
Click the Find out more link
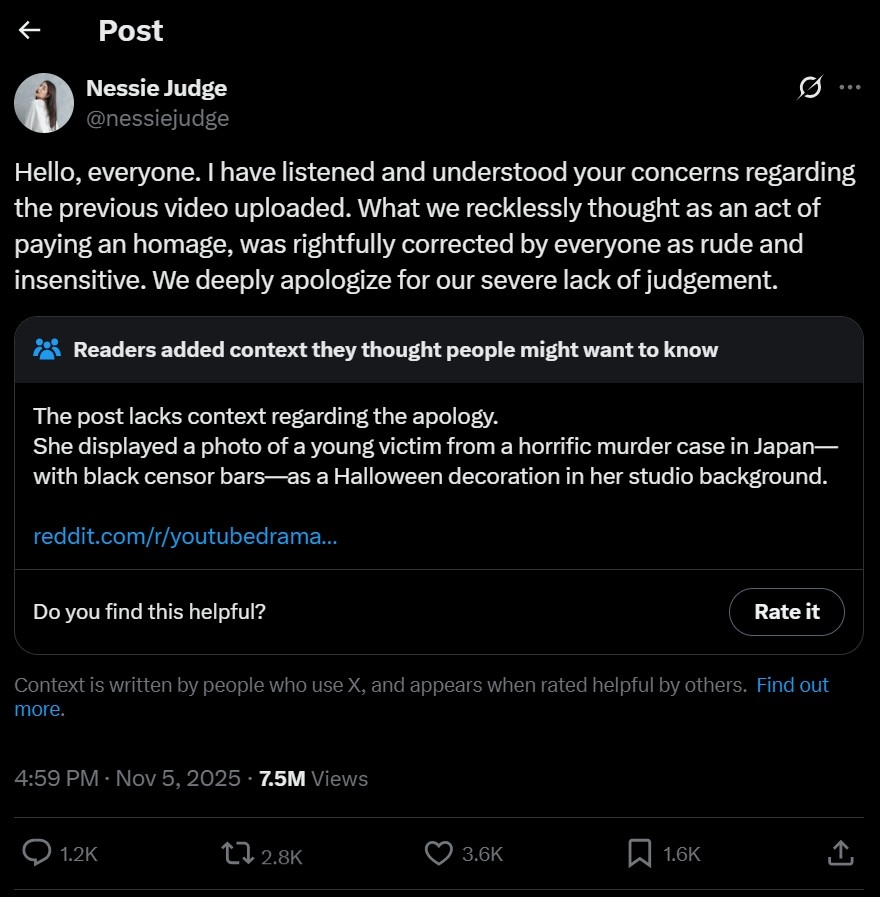792,685
